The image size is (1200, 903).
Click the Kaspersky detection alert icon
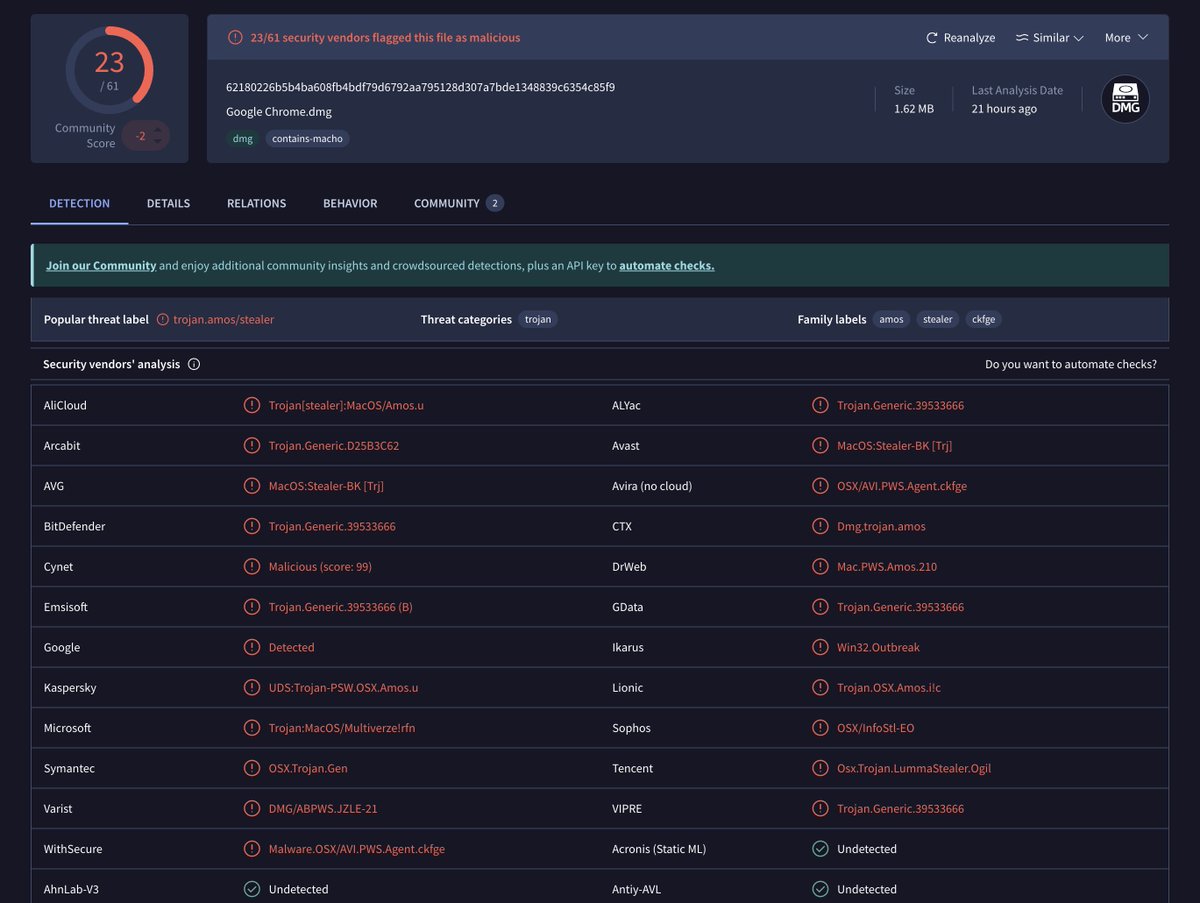pos(252,688)
